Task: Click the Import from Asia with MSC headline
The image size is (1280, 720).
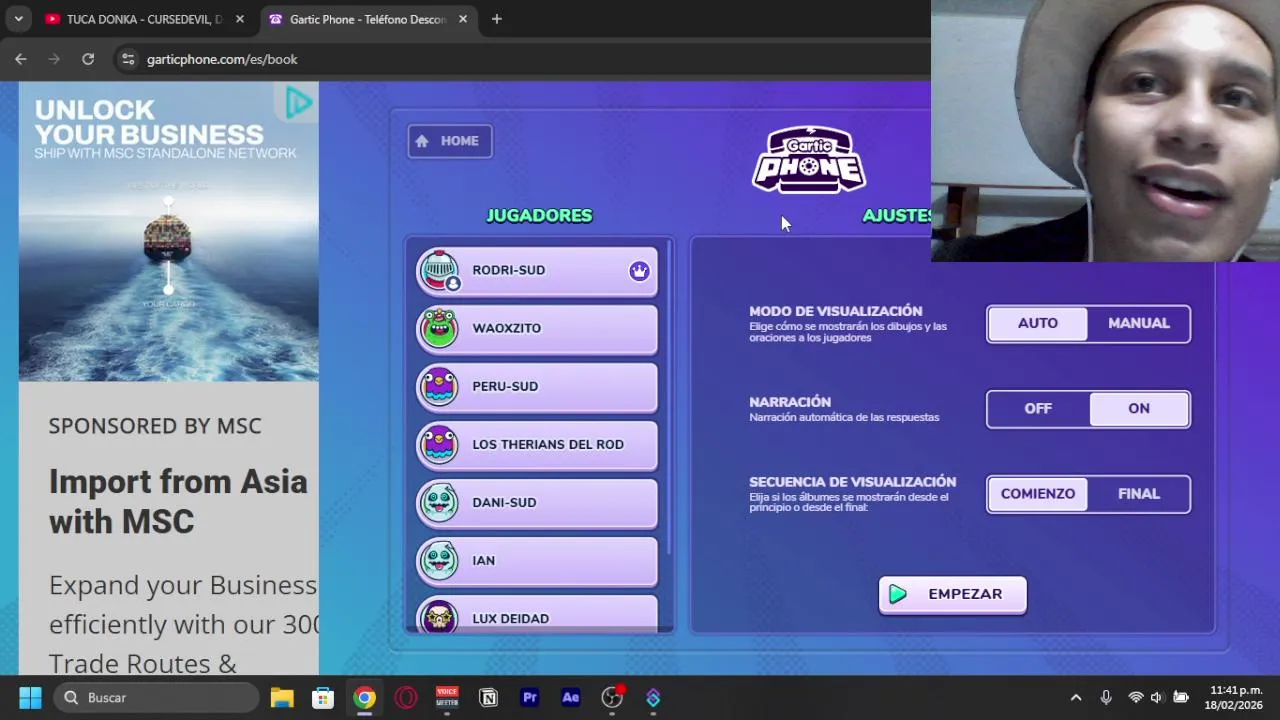Action: coord(178,501)
